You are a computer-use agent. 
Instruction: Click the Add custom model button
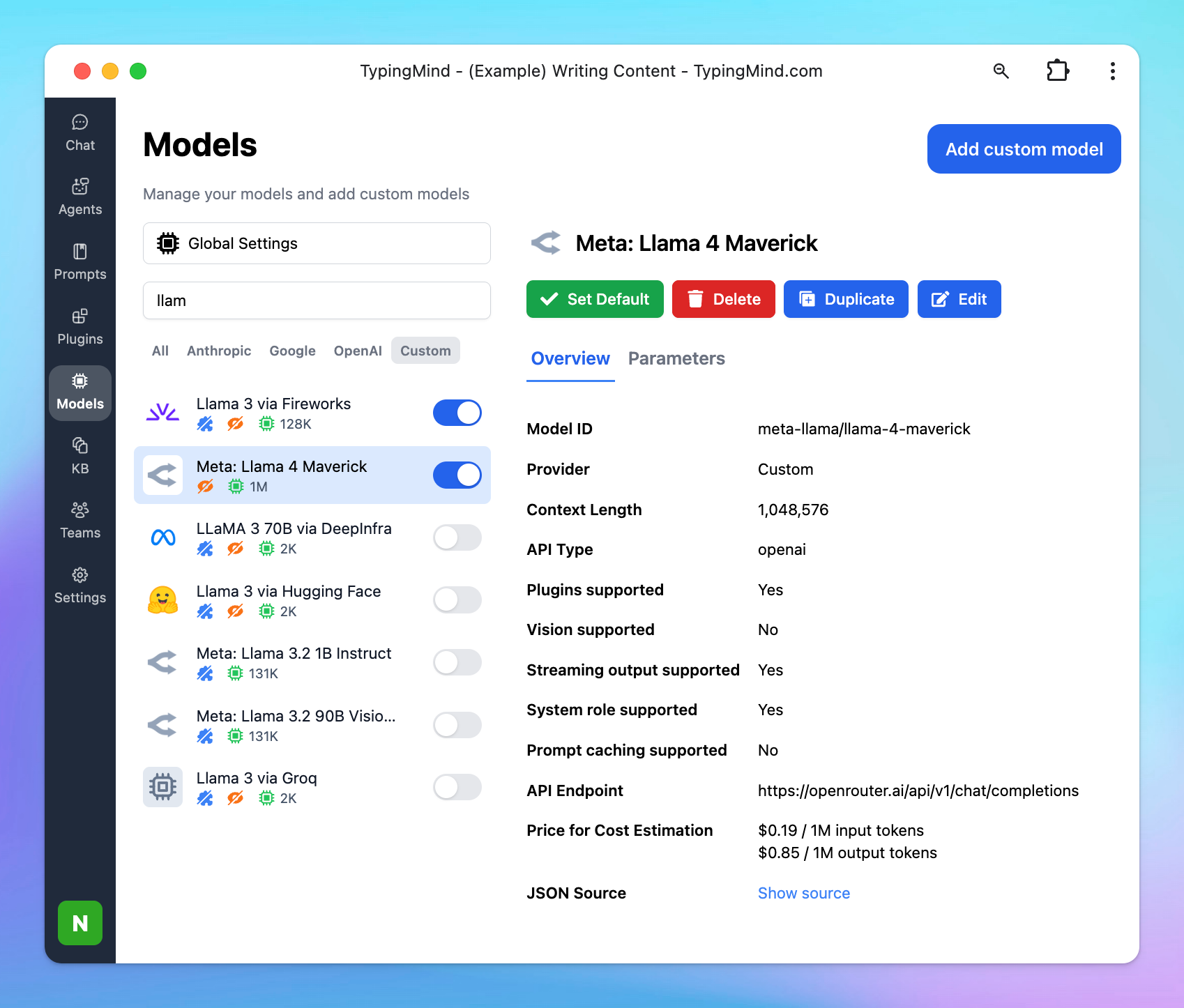1024,149
